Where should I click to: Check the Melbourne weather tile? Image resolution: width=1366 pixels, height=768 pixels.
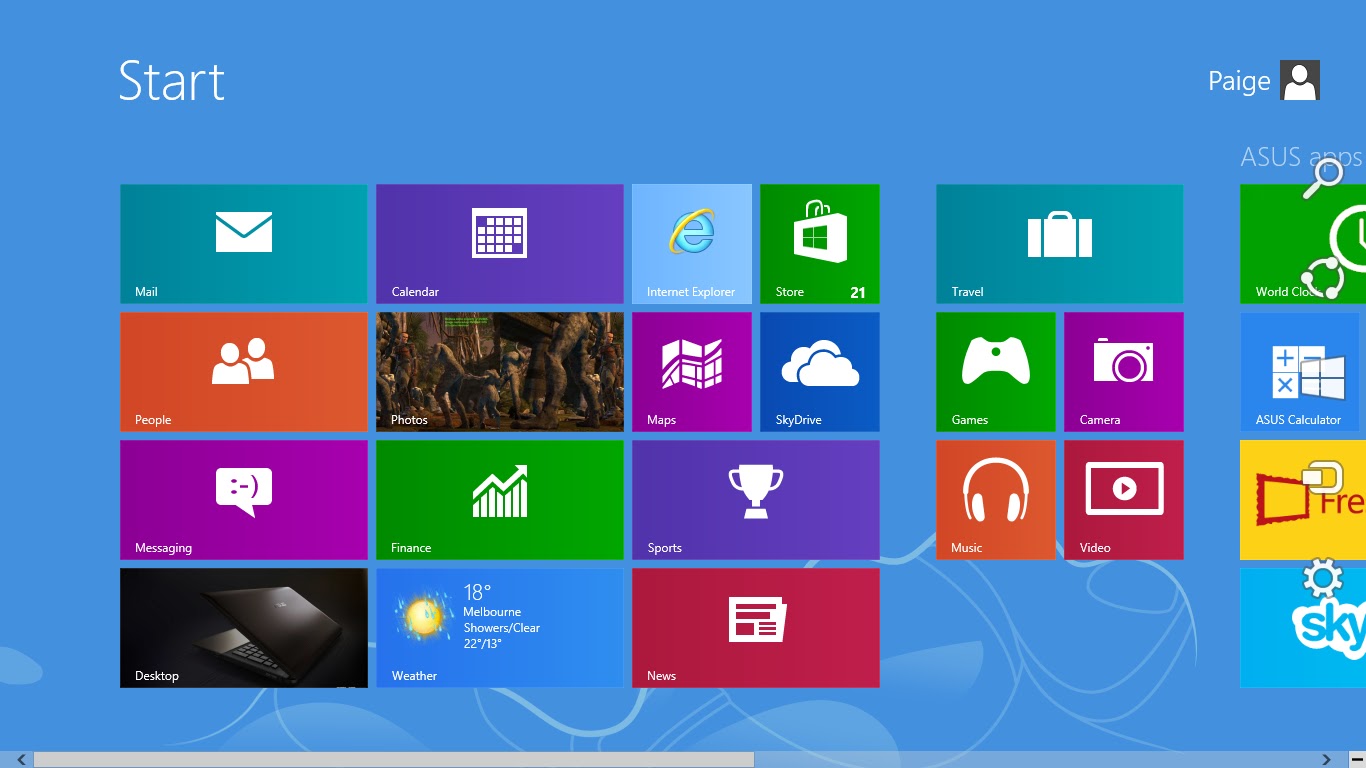click(x=500, y=627)
